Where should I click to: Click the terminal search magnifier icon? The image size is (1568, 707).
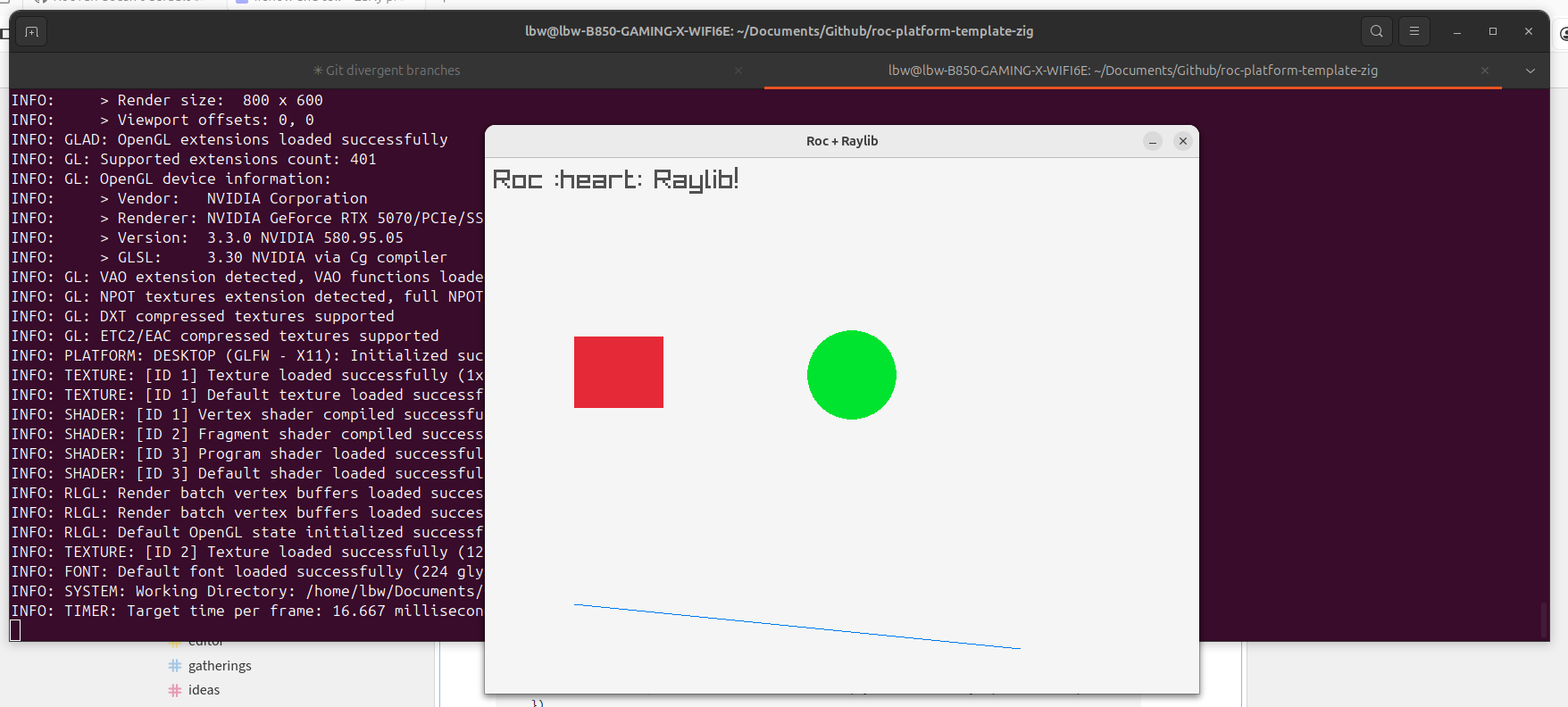[1376, 31]
